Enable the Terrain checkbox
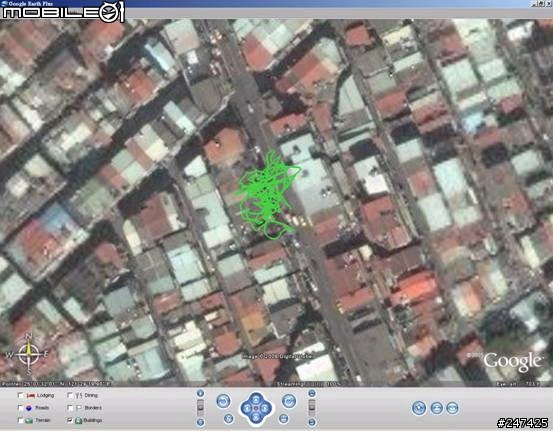 click(x=20, y=420)
